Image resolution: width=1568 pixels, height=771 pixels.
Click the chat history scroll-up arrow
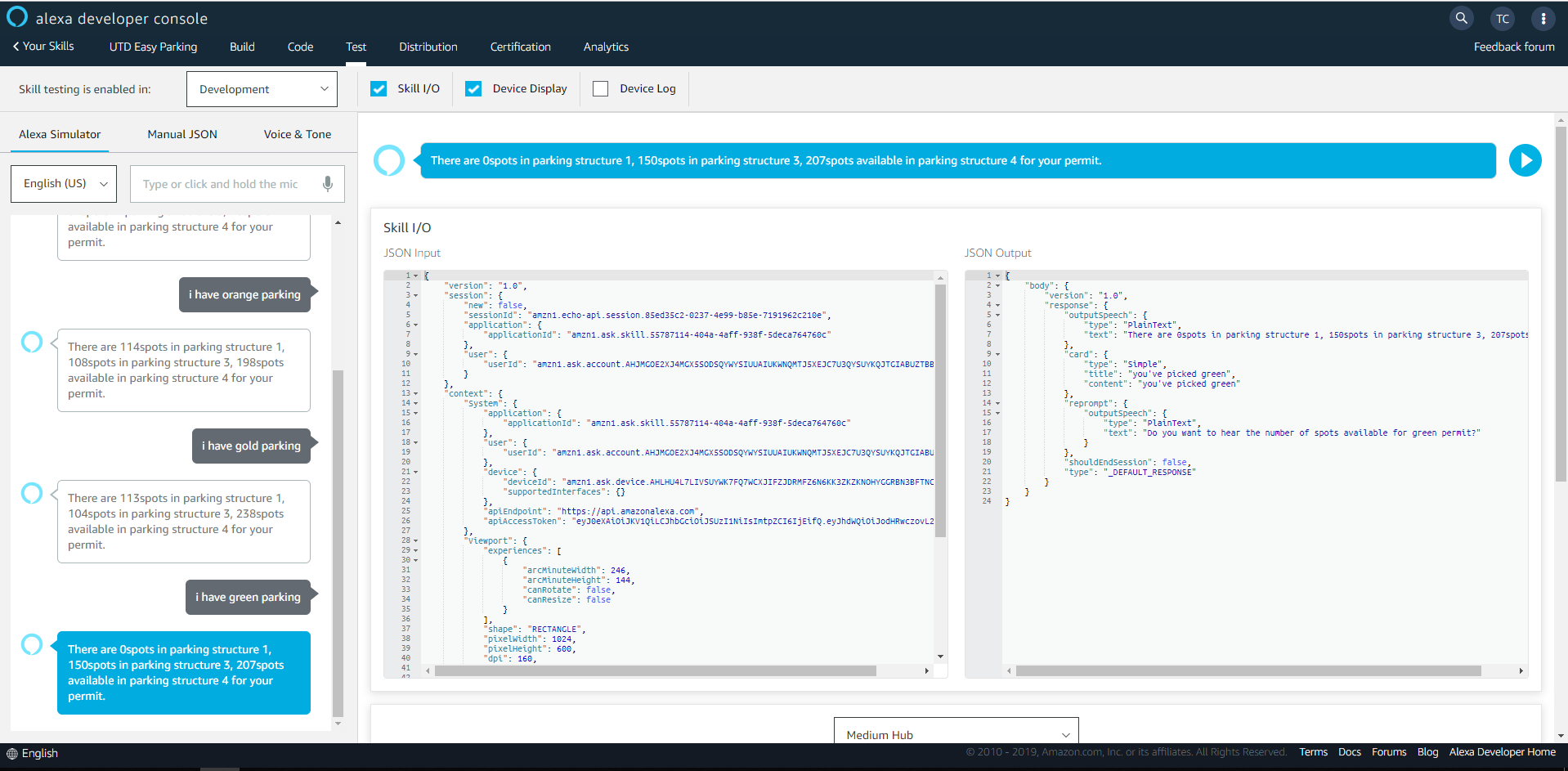(338, 223)
